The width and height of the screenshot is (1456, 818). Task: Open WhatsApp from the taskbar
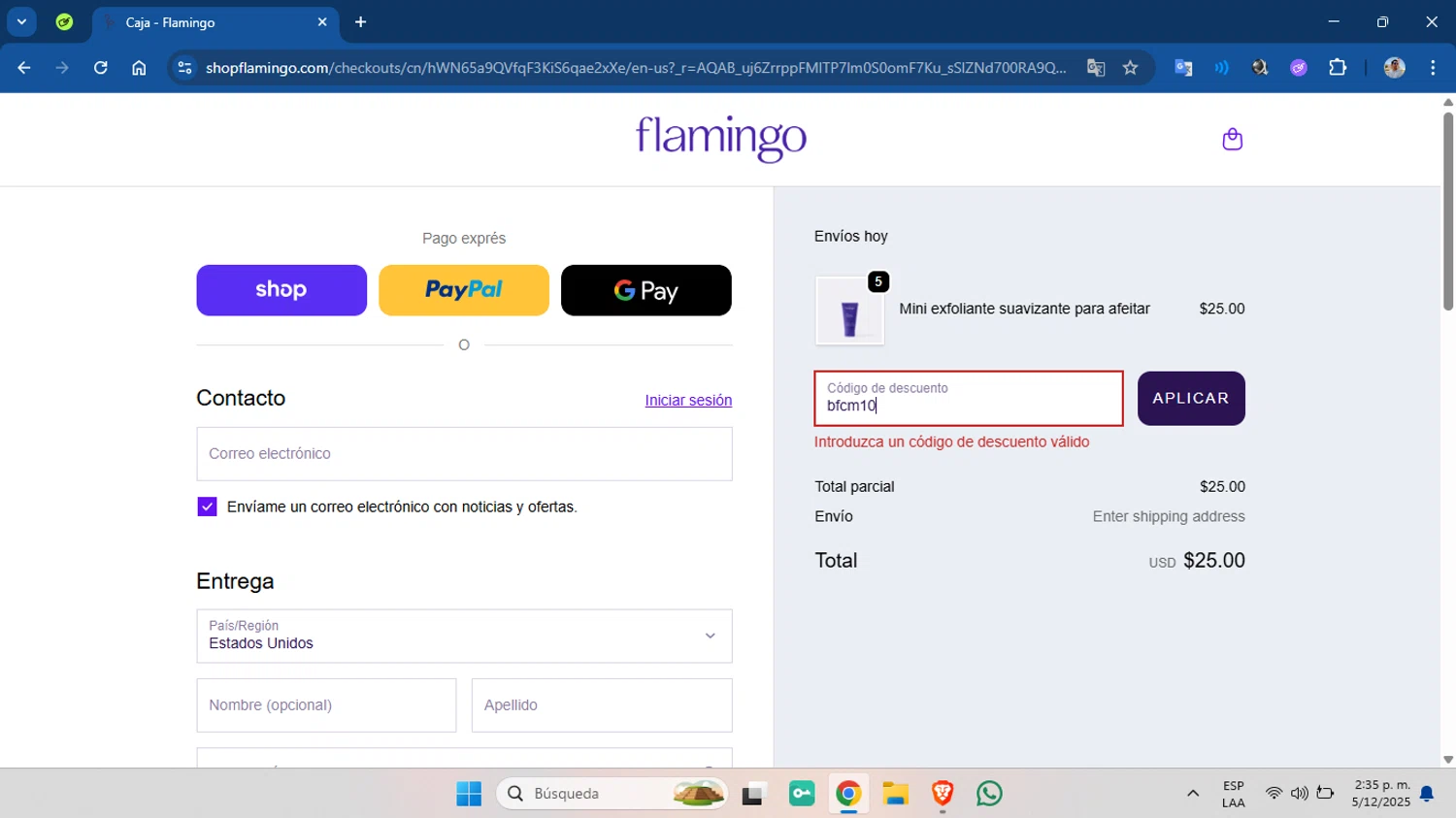pos(989,794)
